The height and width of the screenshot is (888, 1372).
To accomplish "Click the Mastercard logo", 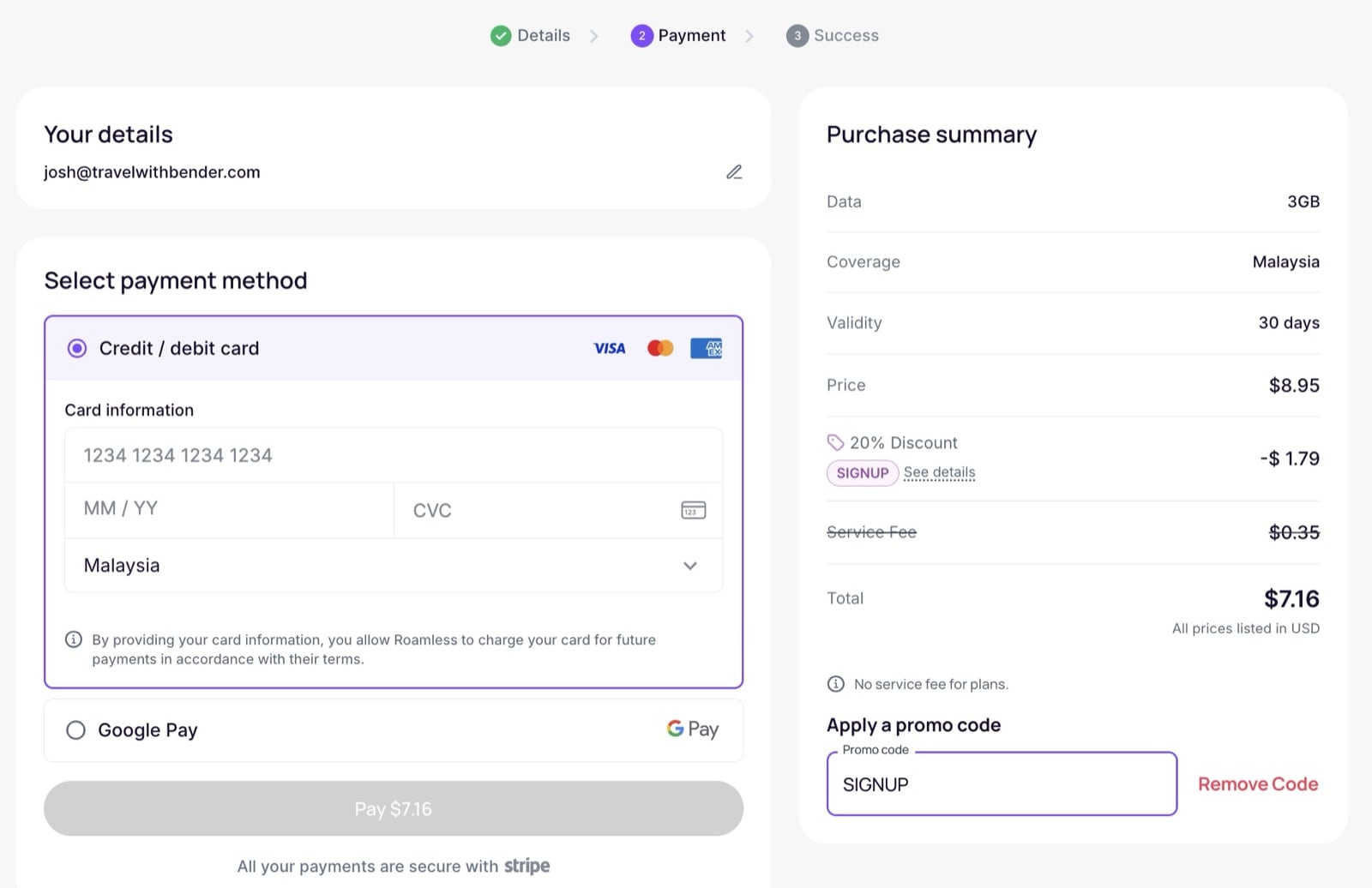I will click(x=659, y=348).
